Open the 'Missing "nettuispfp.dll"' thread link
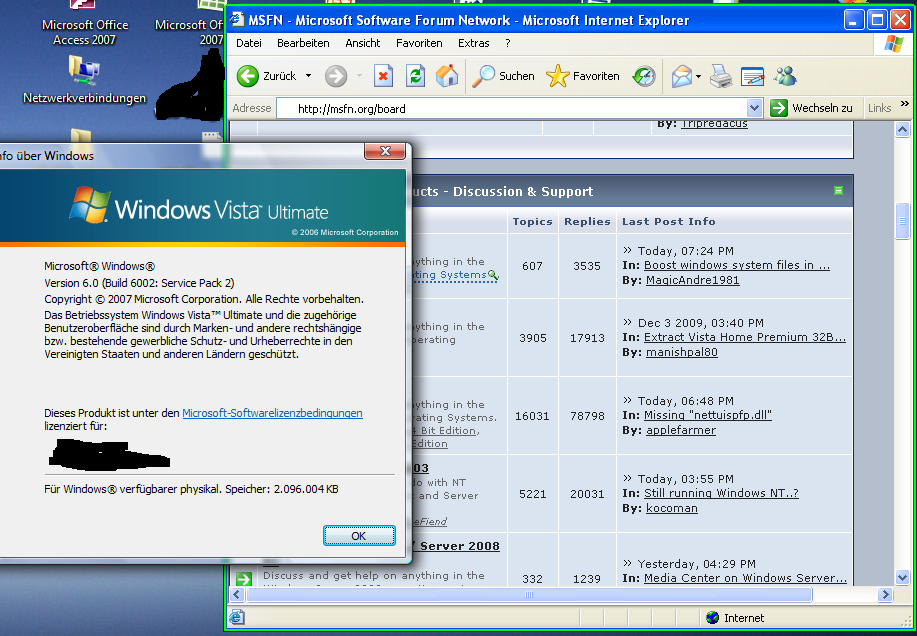The height and width of the screenshot is (636, 917). click(x=708, y=415)
